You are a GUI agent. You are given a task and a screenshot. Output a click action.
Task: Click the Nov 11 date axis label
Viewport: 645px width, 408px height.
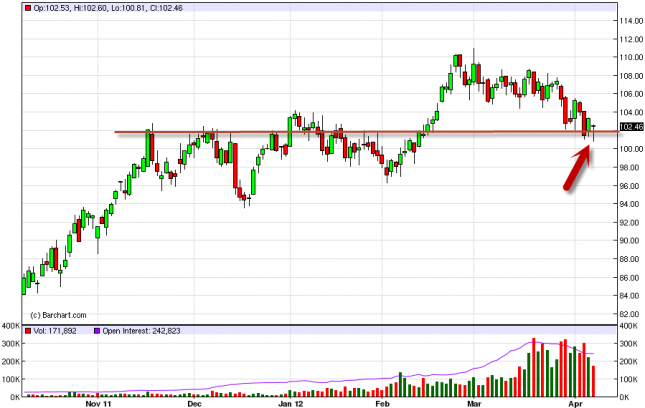[98, 404]
